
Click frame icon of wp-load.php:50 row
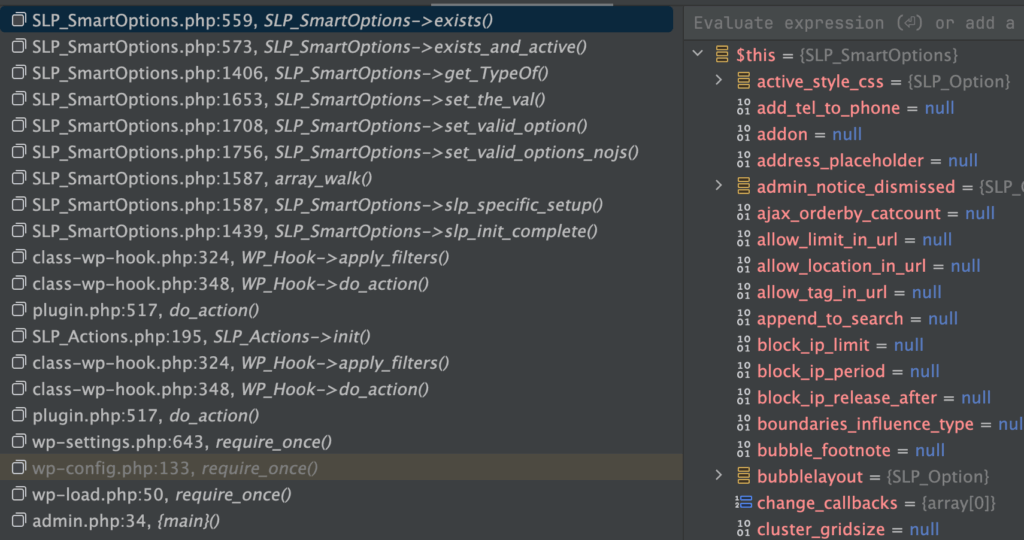[x=19, y=494]
